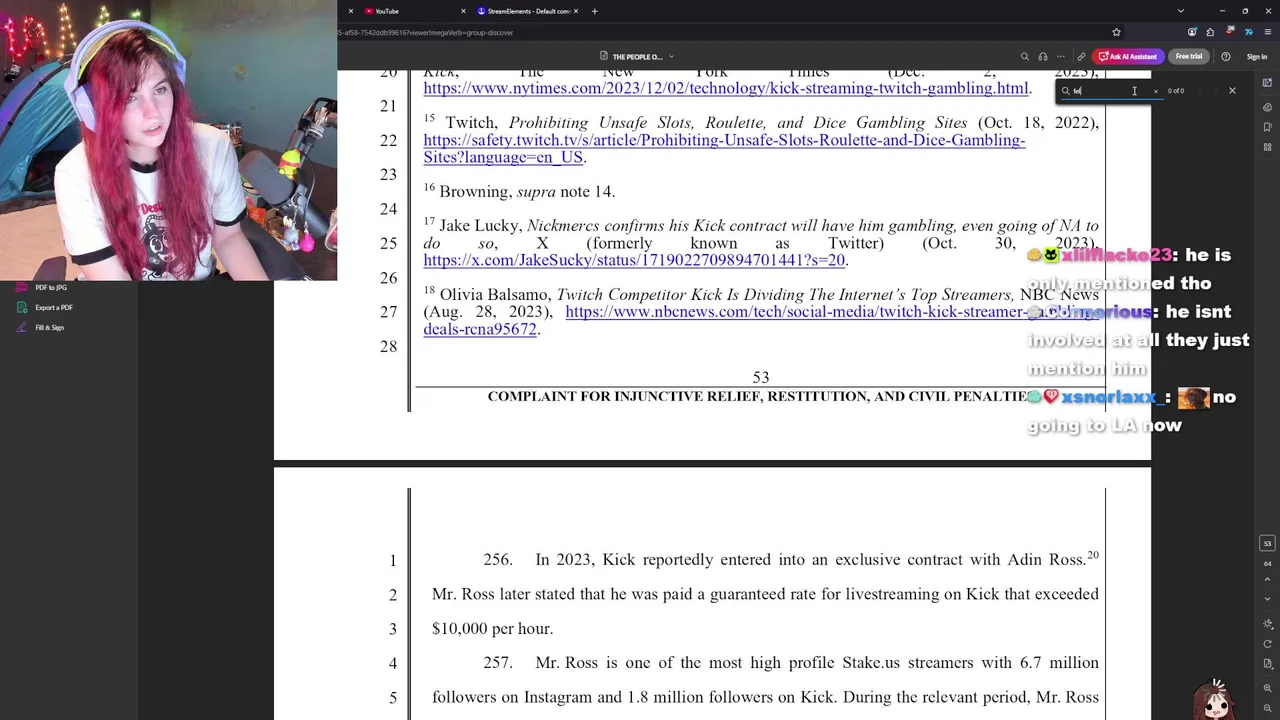The image size is (1280, 720).
Task: Zoom in with the plus magnifier icon
Action: [x=1268, y=688]
